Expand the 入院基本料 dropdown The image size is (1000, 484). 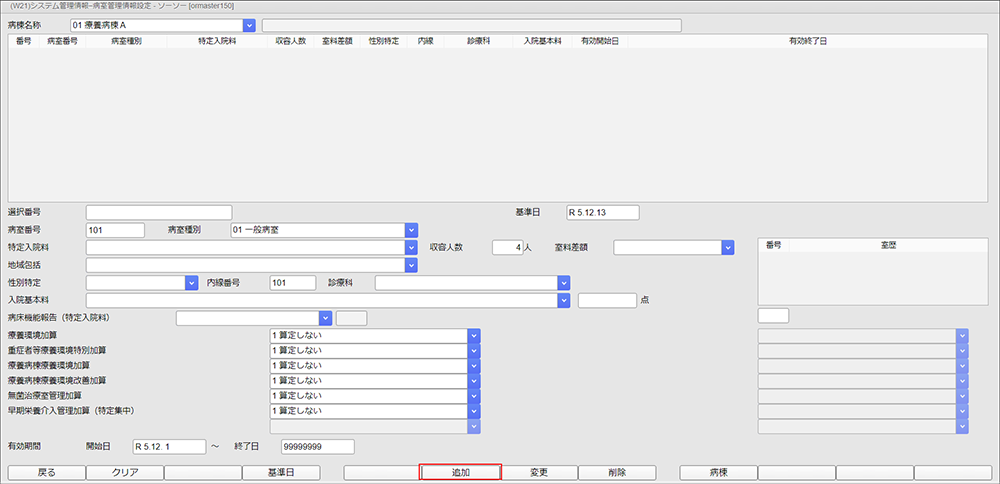coord(564,300)
